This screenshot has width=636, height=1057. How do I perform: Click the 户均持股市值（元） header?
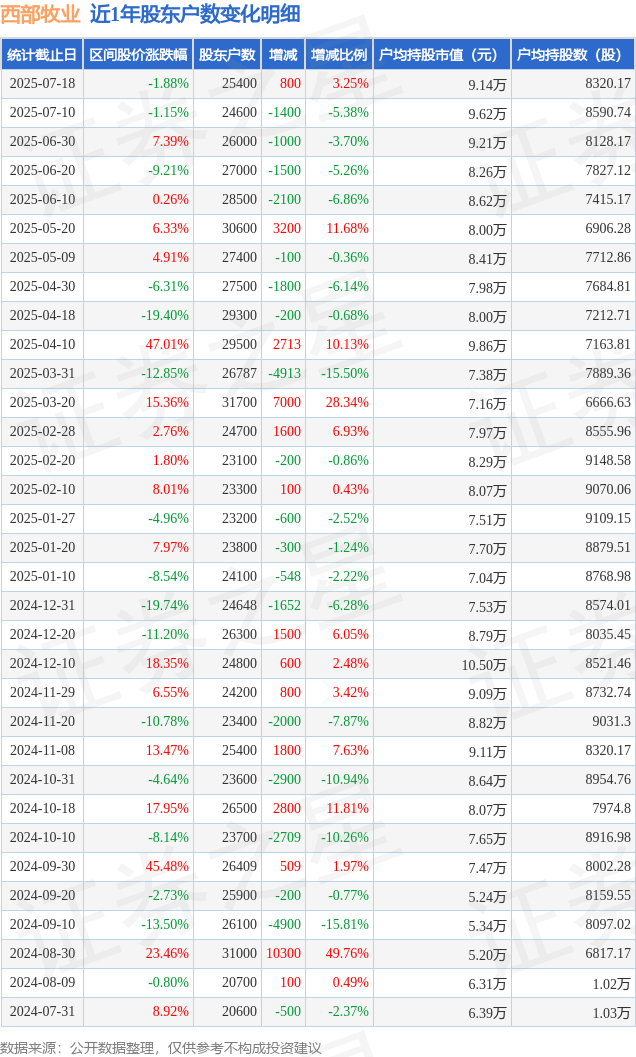(x=442, y=55)
